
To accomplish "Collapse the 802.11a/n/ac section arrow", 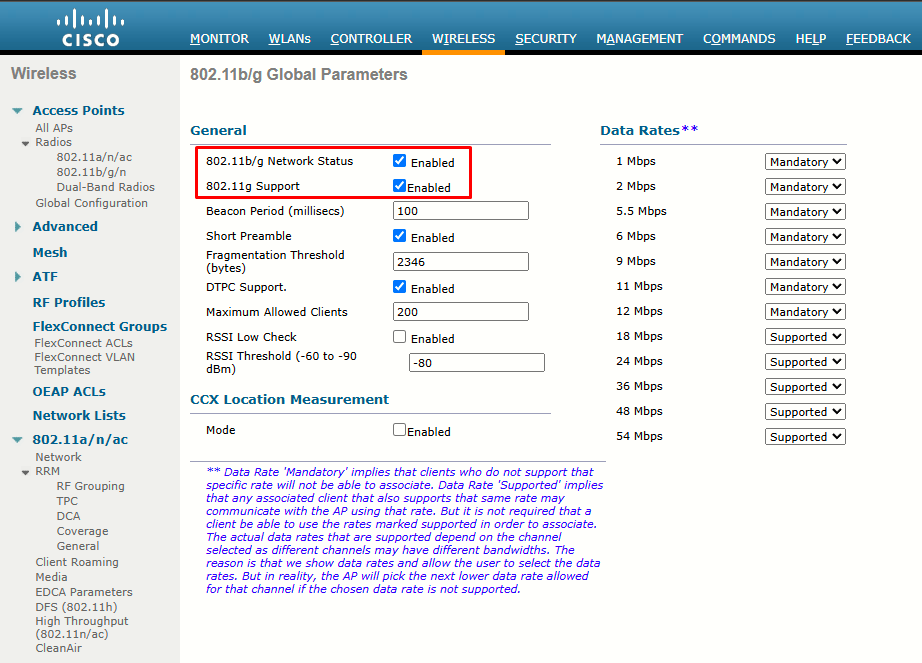I will click(x=18, y=440).
